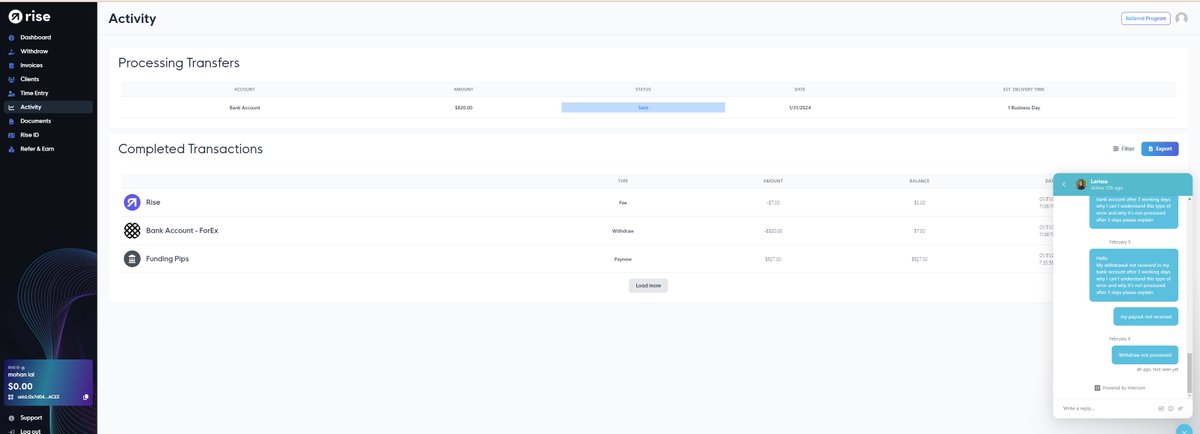Open the GIF picker in the chat reply bar
Image resolution: width=1200 pixels, height=434 pixels.
point(1161,408)
